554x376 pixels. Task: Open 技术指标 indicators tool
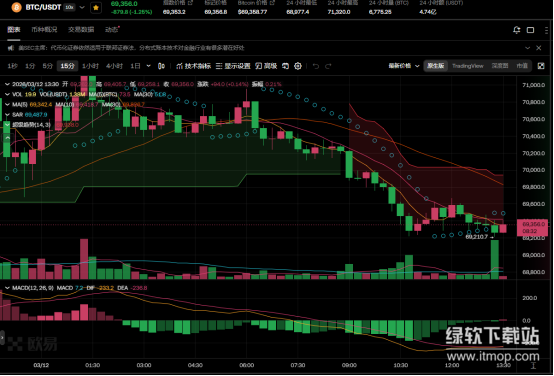click(193, 66)
